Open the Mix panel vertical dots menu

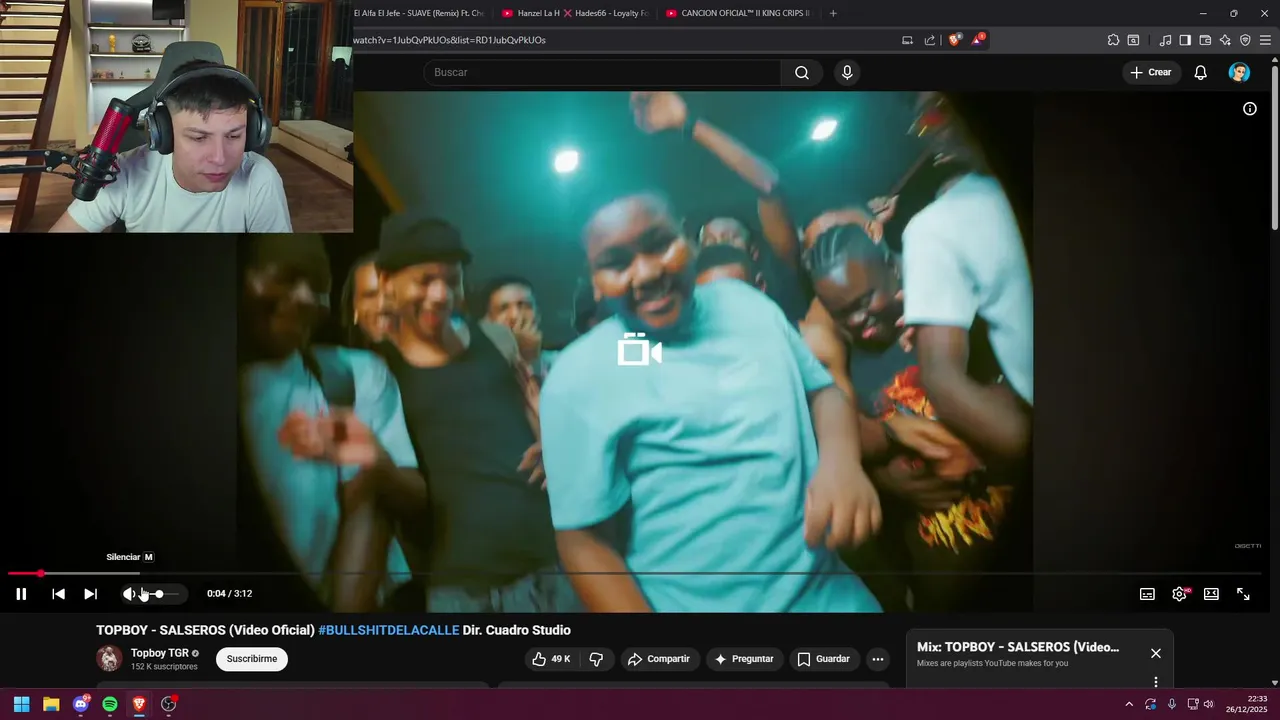1156,682
